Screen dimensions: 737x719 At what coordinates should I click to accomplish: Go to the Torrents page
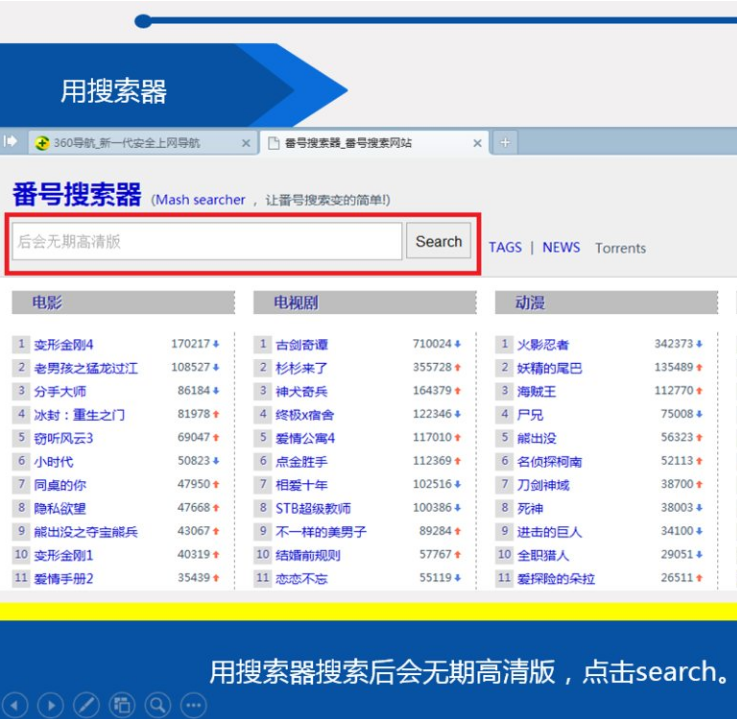point(620,248)
